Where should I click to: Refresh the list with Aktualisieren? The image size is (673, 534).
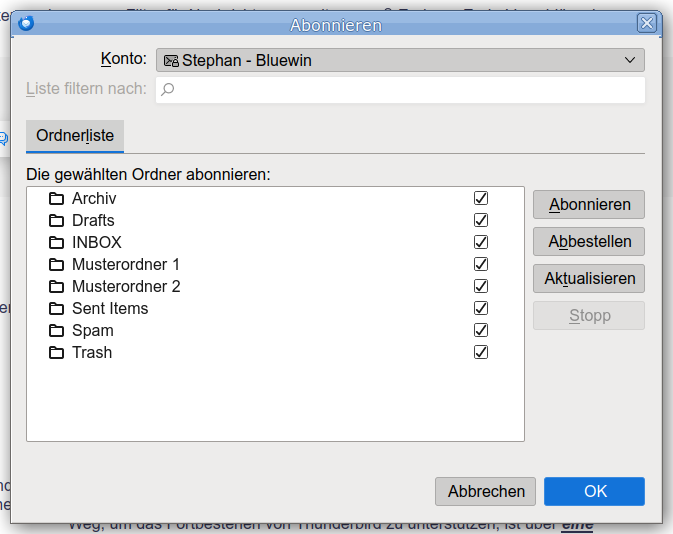589,278
